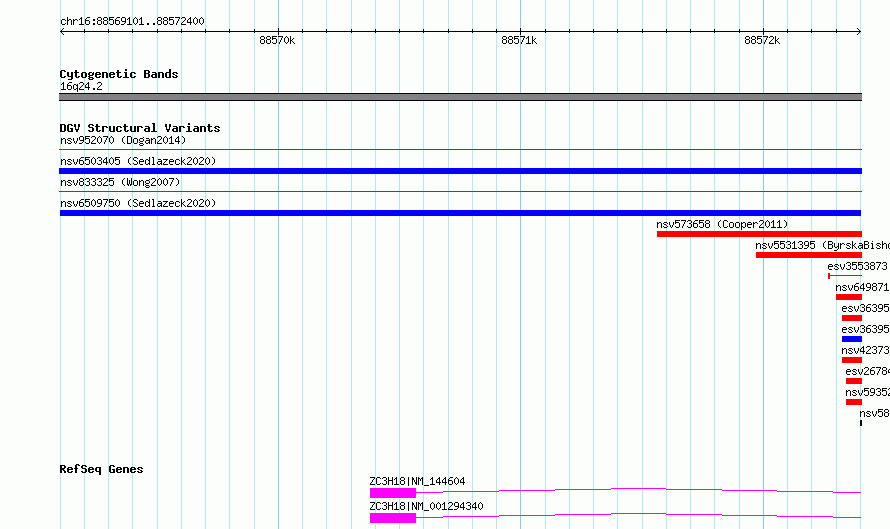890x529 pixels.
Task: Click the short blue esv36395 variant bar
Action: click(851, 339)
